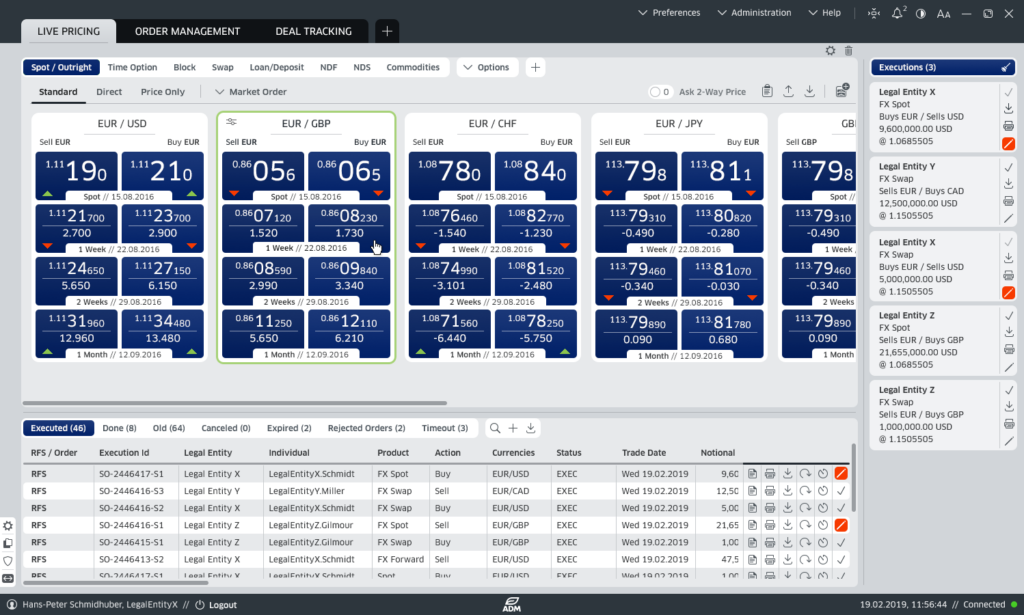The height and width of the screenshot is (615, 1024).
Task: Click the Logout button
Action: click(x=216, y=605)
